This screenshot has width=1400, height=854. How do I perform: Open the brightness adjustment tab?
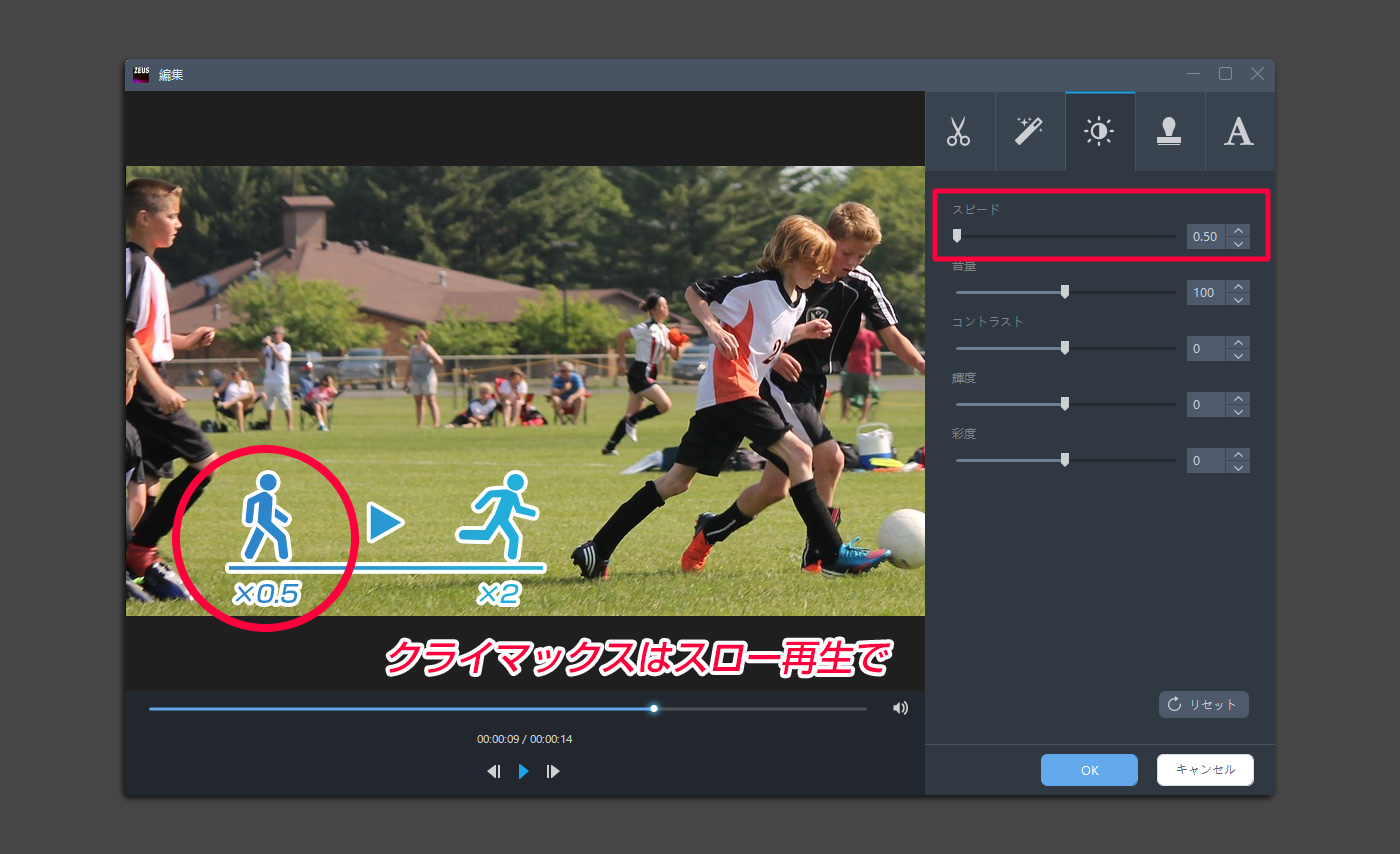click(x=1099, y=132)
